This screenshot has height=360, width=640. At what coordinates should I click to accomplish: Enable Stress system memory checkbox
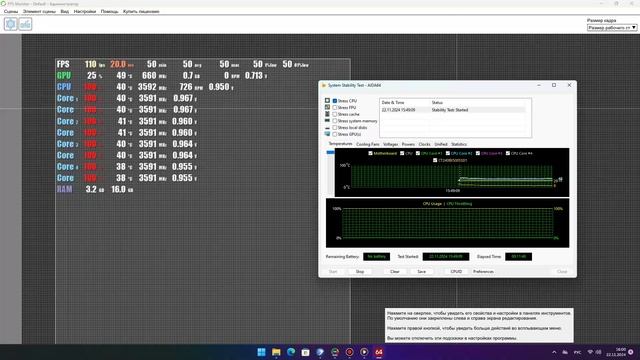point(335,121)
